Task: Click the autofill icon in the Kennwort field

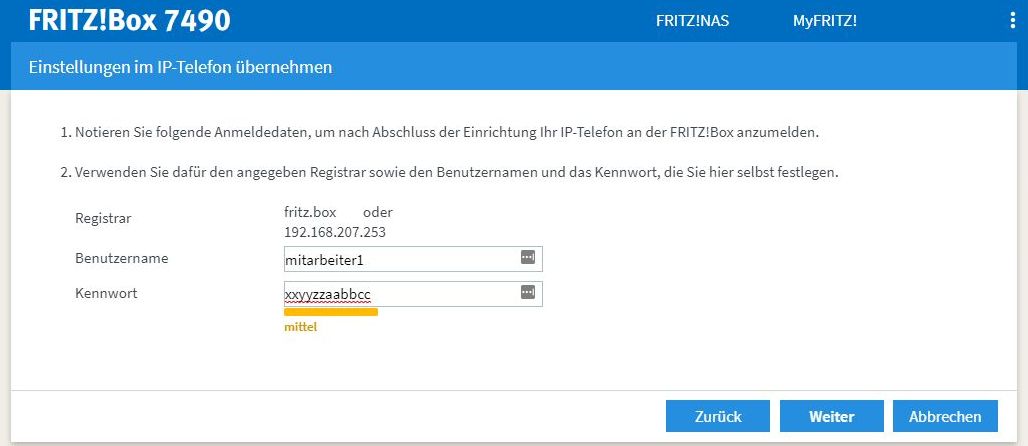Action: click(x=528, y=293)
